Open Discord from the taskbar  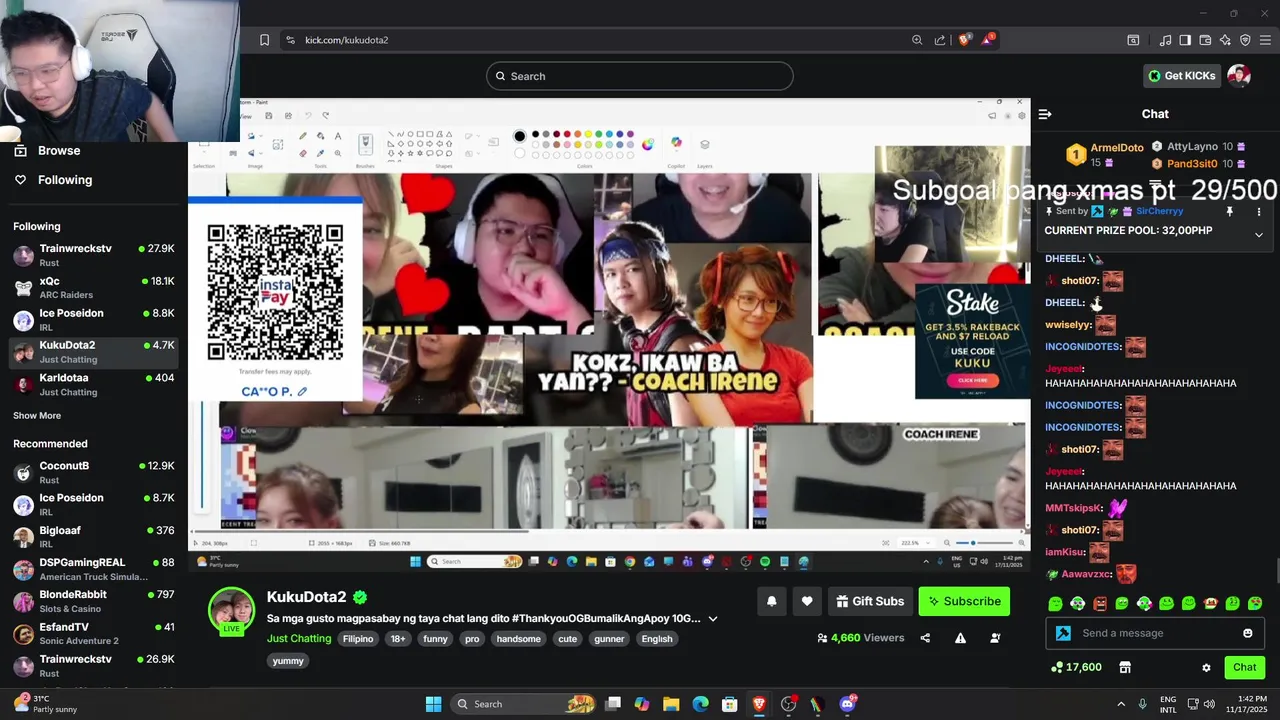click(x=847, y=704)
